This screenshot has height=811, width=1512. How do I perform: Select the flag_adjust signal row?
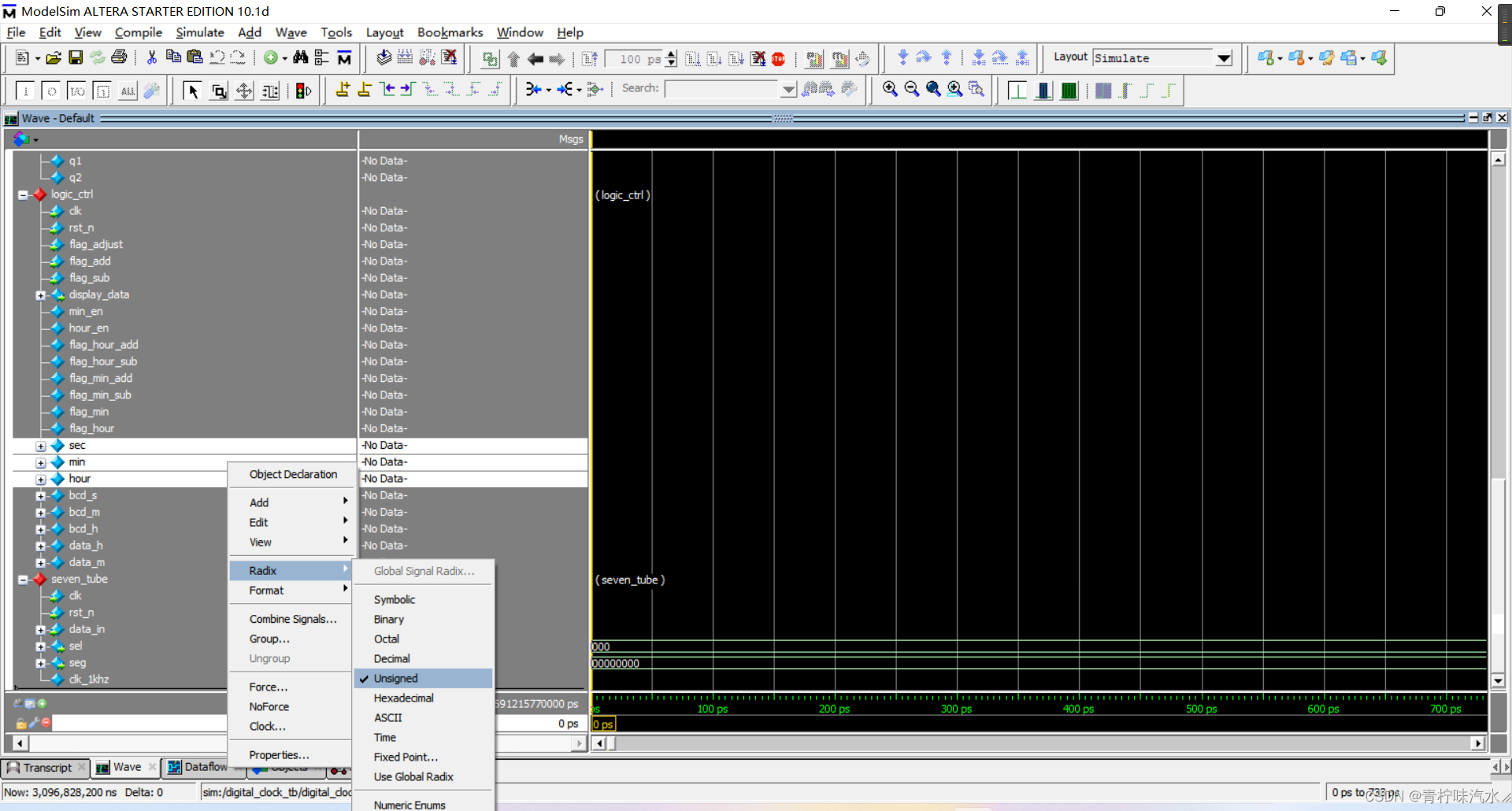click(x=95, y=245)
